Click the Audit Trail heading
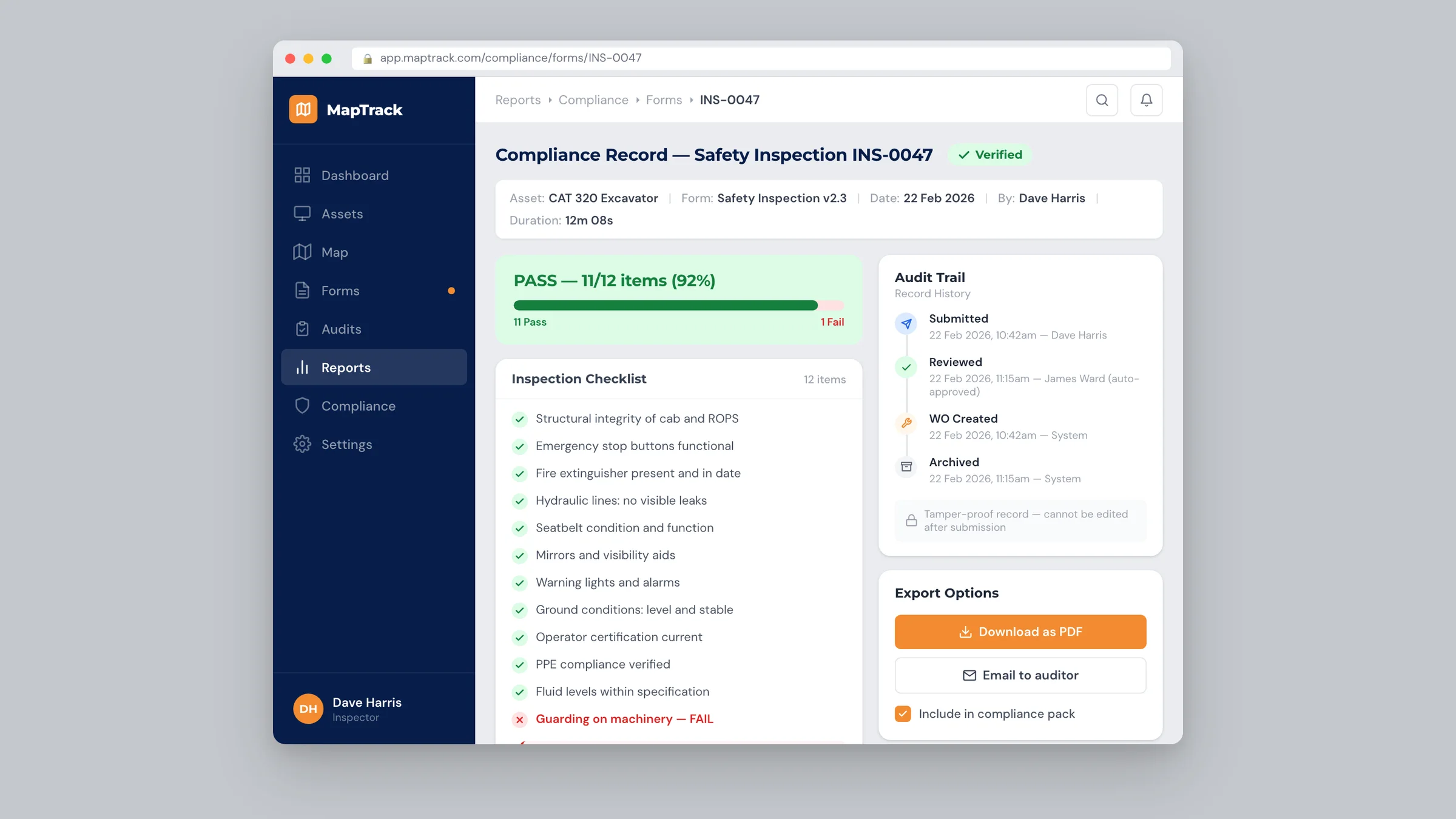This screenshot has height=819, width=1456. point(929,277)
